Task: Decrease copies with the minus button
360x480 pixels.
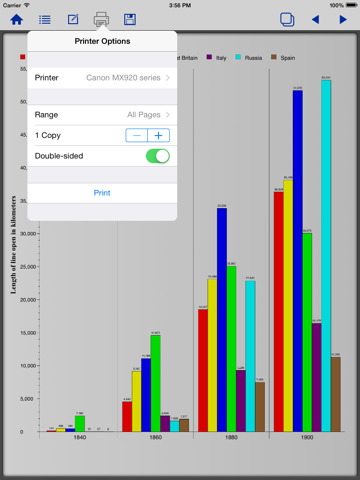Action: [x=137, y=135]
